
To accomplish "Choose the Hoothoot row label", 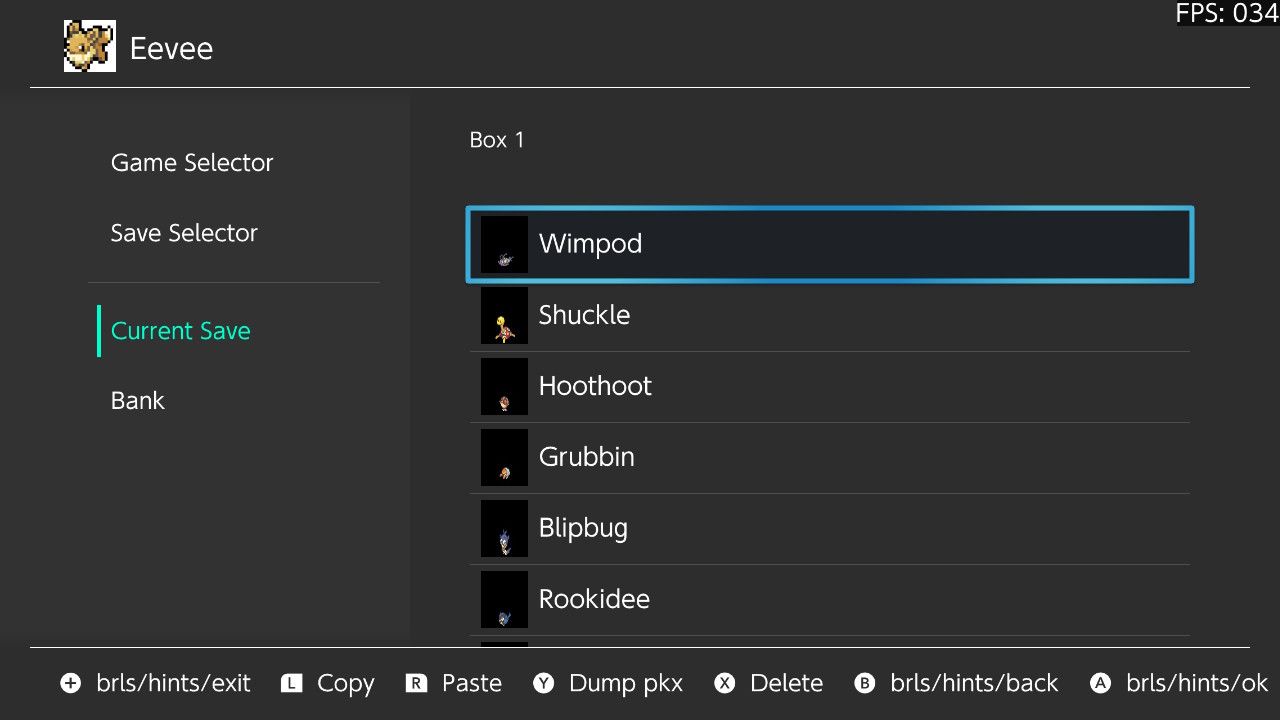I will tap(595, 386).
